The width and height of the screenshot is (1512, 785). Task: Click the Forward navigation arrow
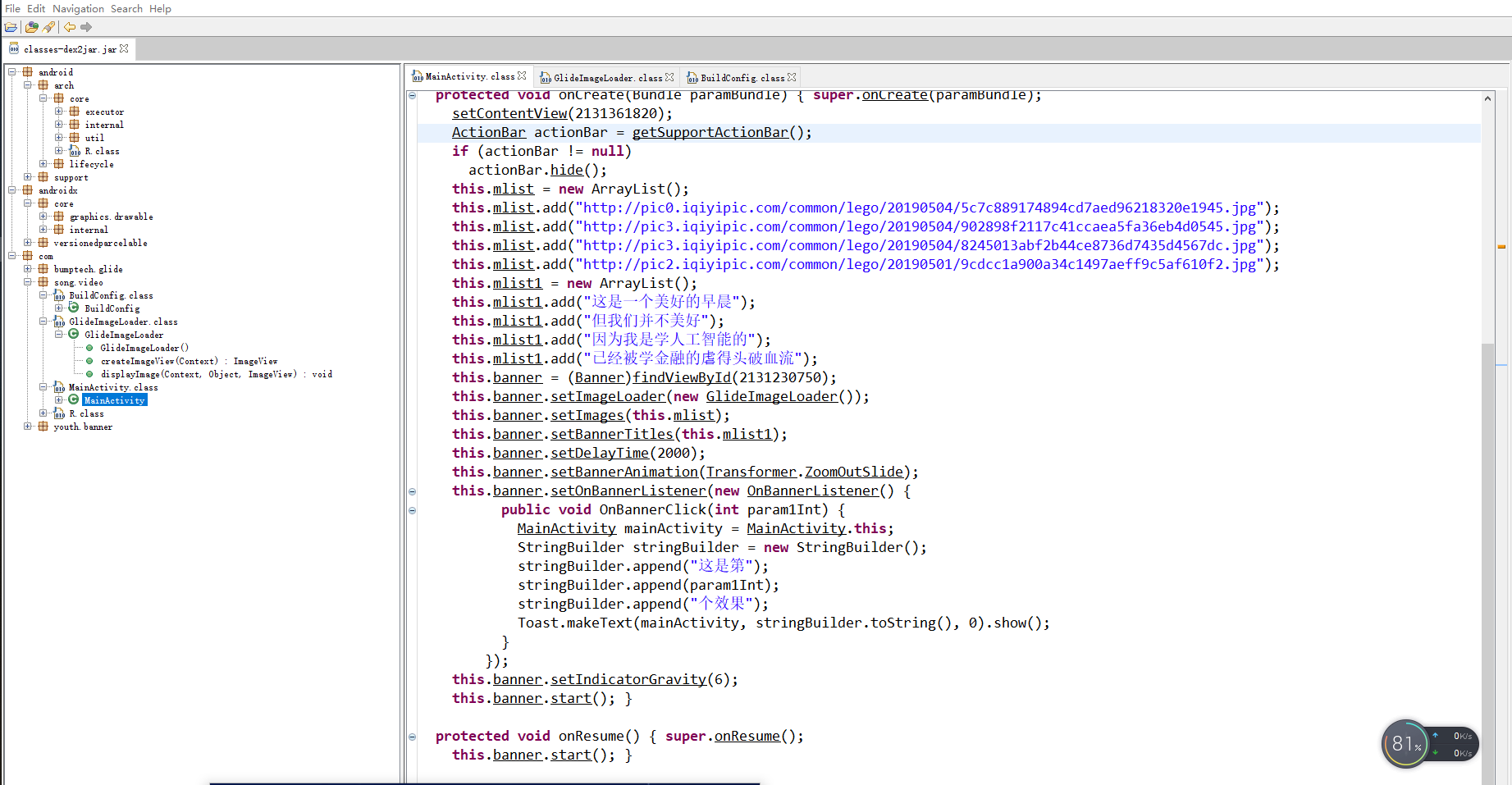click(86, 27)
